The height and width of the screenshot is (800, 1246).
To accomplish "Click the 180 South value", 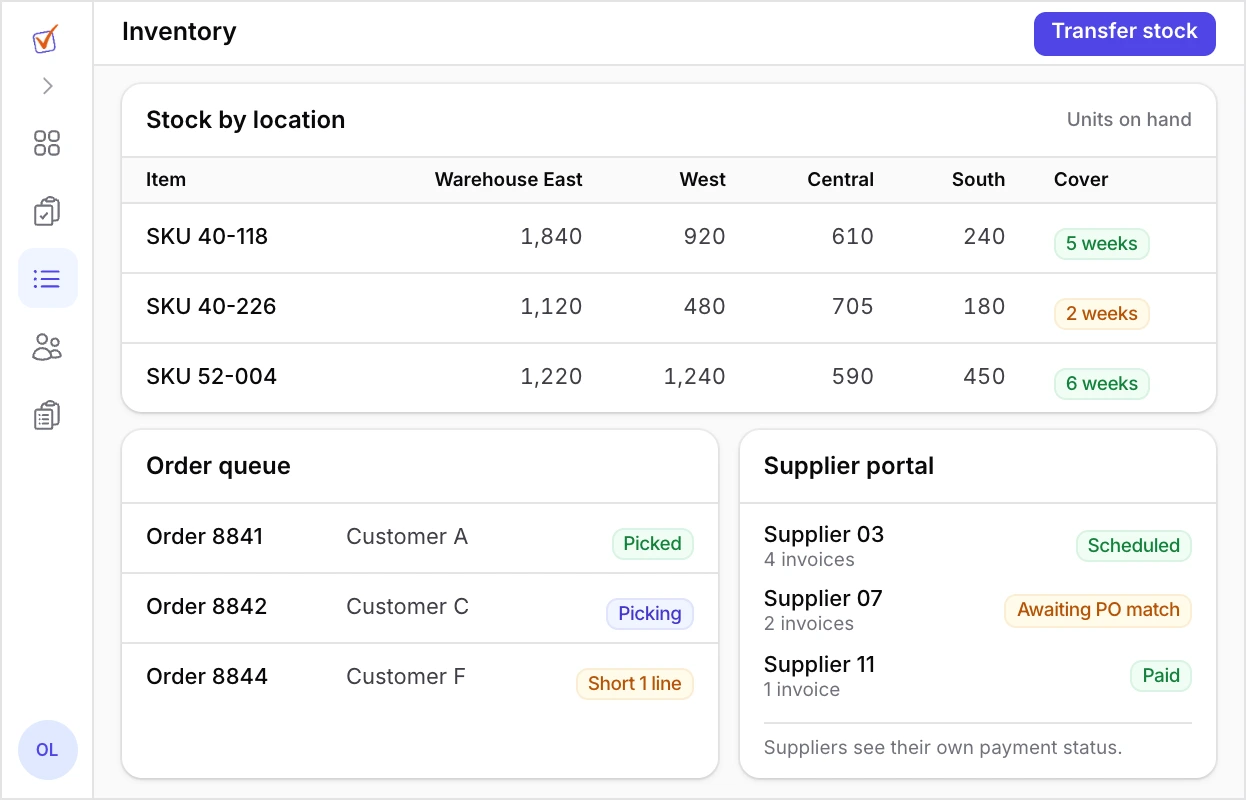I will point(984,307).
